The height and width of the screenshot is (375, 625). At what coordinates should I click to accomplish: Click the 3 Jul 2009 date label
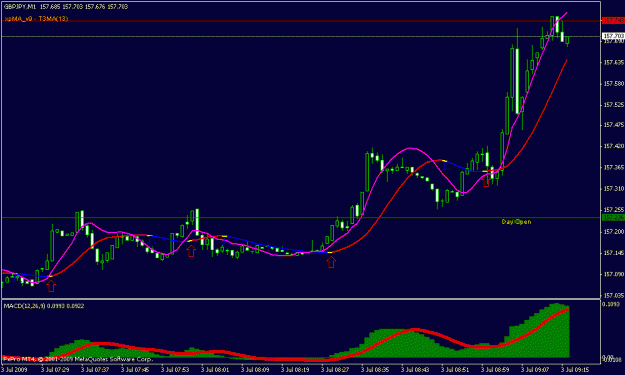(14, 370)
